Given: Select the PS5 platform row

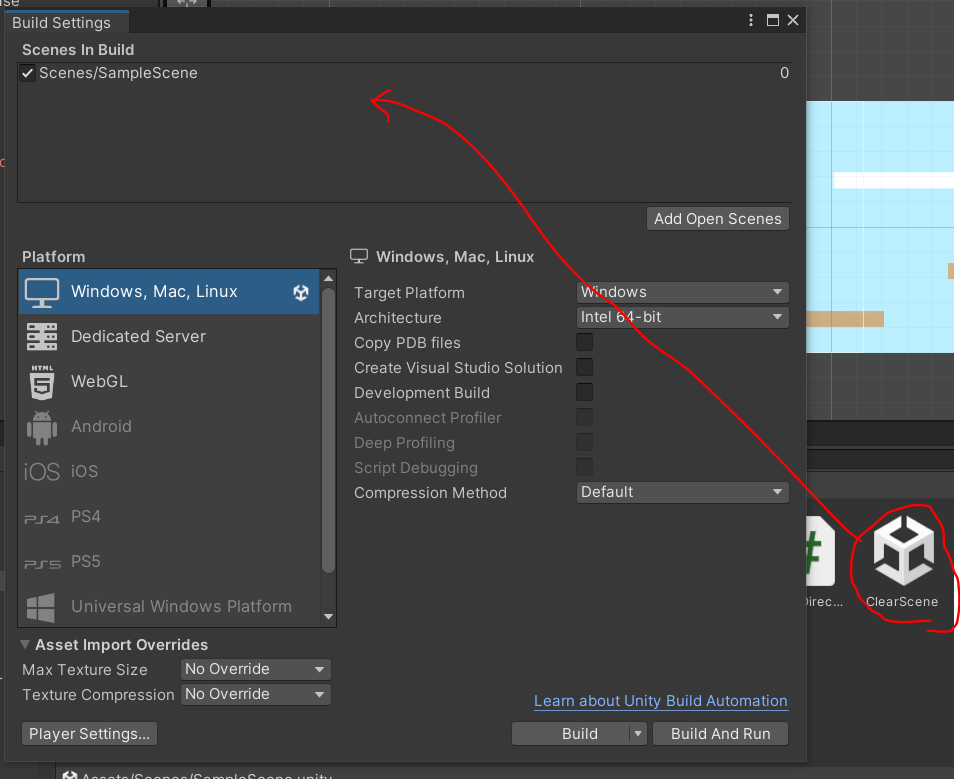Looking at the screenshot, I should 169,562.
